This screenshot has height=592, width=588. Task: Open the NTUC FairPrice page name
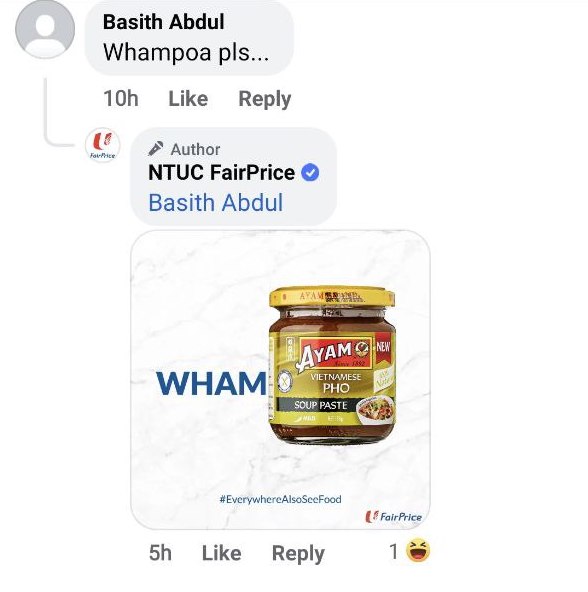pos(222,173)
